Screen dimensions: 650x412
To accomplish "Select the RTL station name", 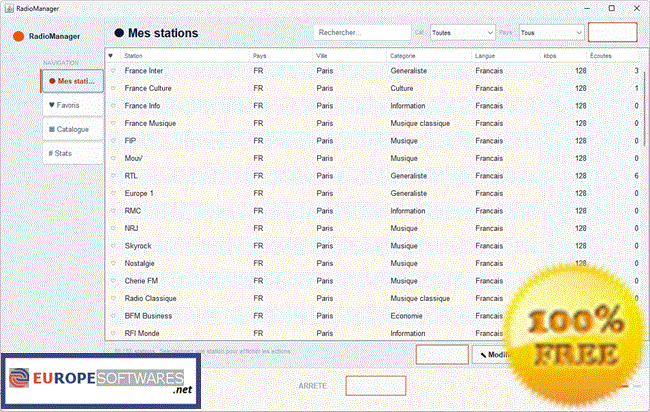I will click(x=131, y=176).
